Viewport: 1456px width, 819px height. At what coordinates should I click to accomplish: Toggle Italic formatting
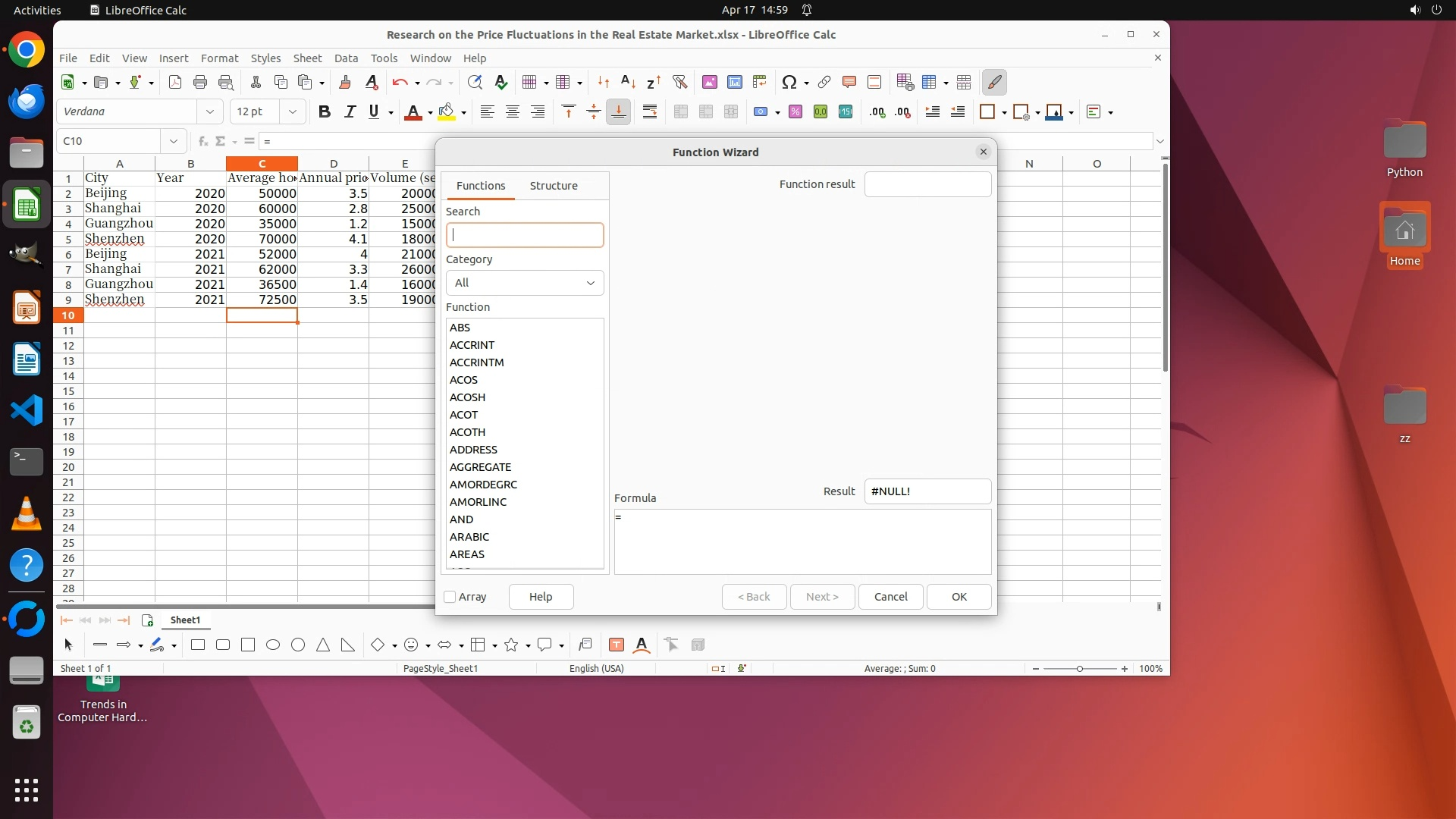350,112
